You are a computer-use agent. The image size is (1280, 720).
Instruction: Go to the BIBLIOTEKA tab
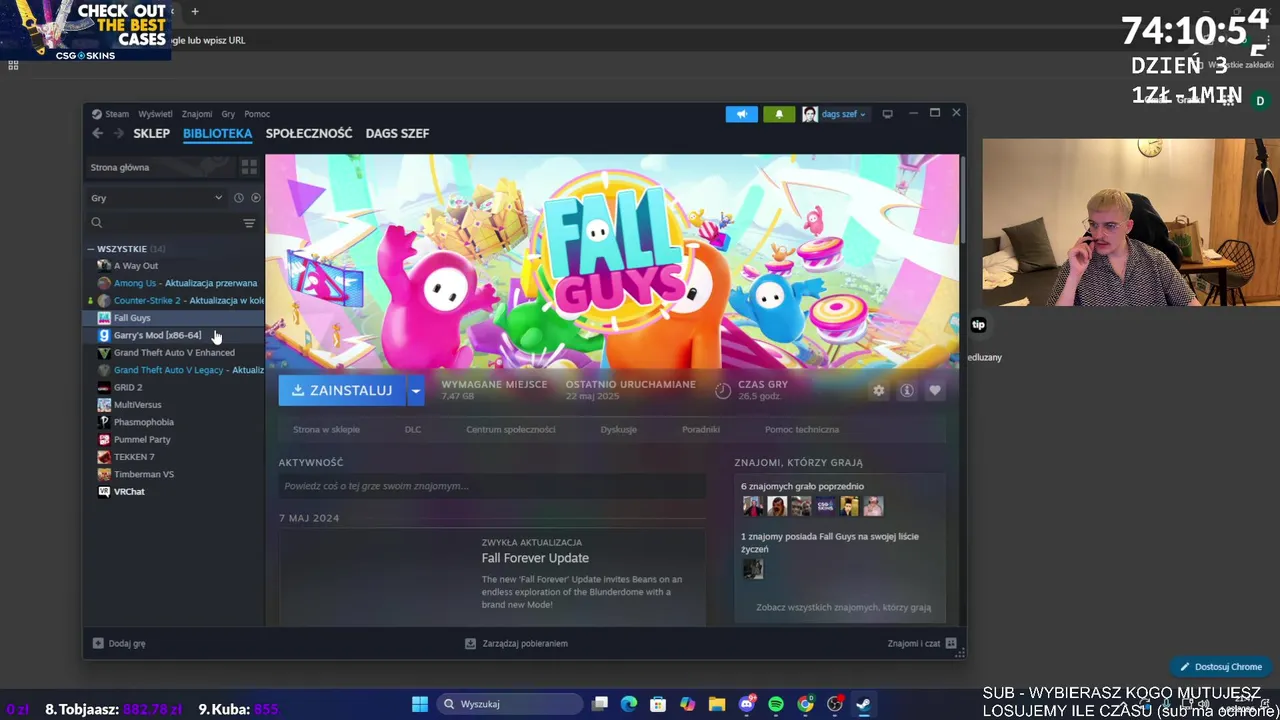(x=217, y=133)
